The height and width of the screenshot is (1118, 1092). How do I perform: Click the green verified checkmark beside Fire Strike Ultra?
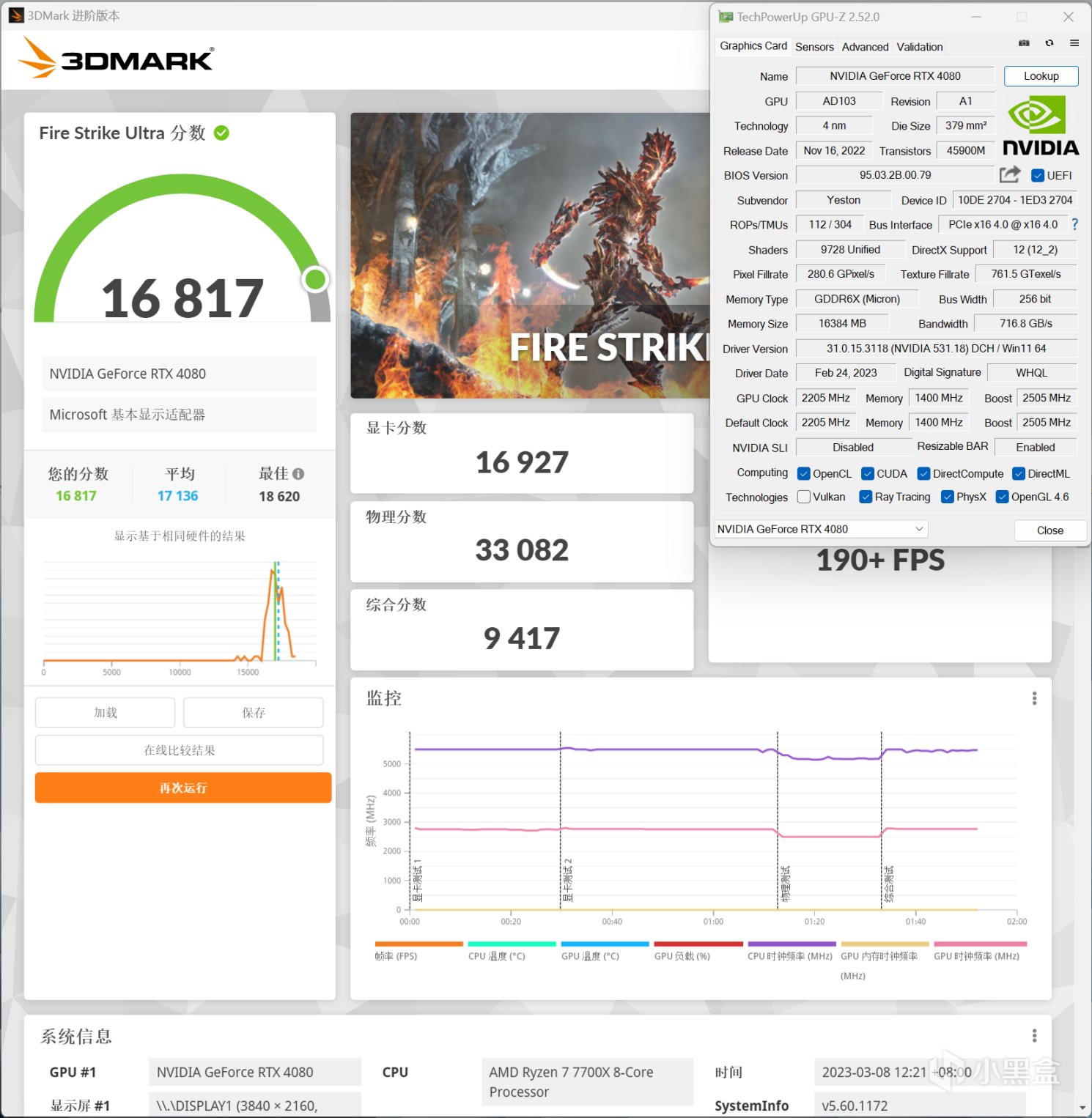(221, 133)
